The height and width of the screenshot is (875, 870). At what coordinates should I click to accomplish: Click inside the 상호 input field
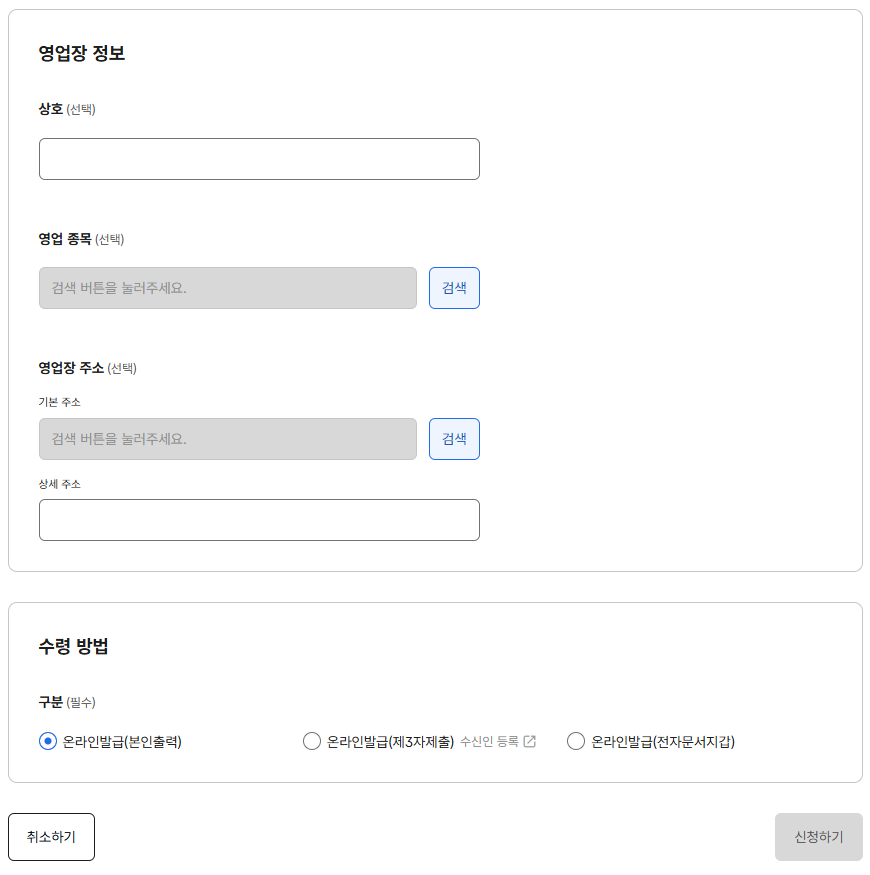point(258,158)
